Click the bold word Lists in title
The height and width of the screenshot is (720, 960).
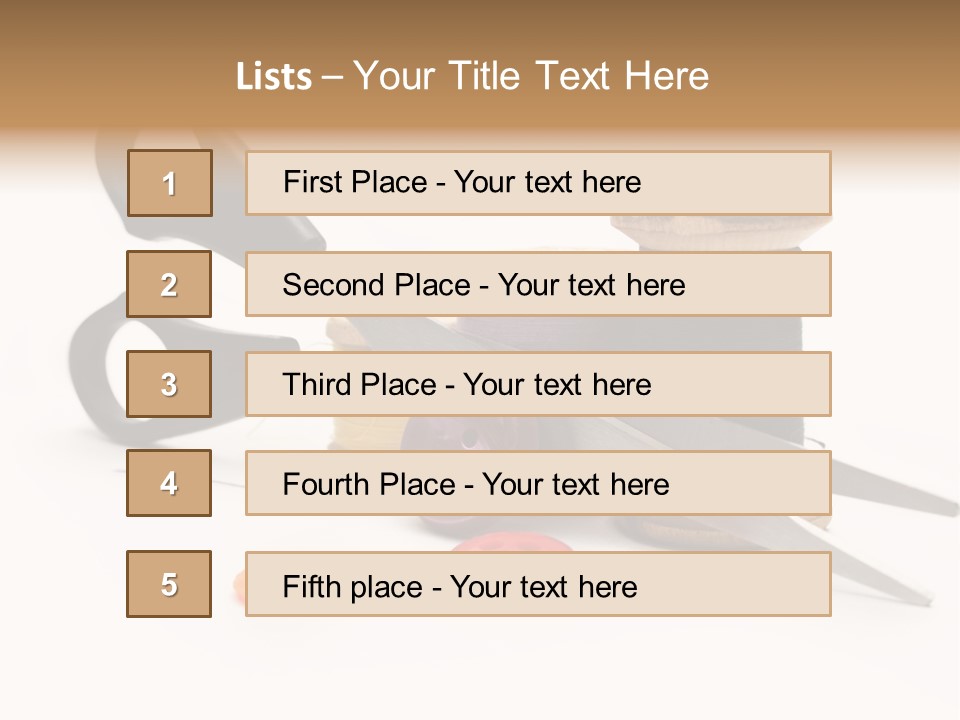point(273,77)
